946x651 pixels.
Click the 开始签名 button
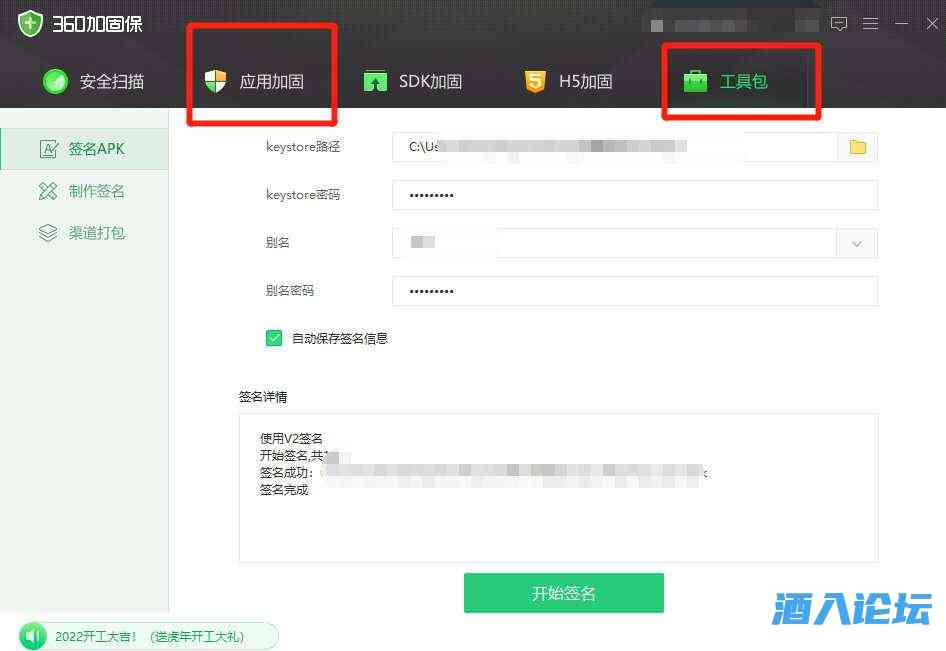click(x=563, y=592)
